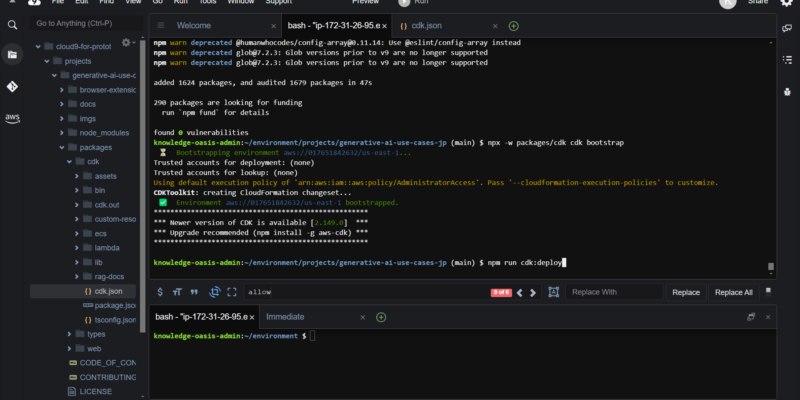The height and width of the screenshot is (400, 800).
Task: Expand the lambda folder
Action: [x=86, y=247]
